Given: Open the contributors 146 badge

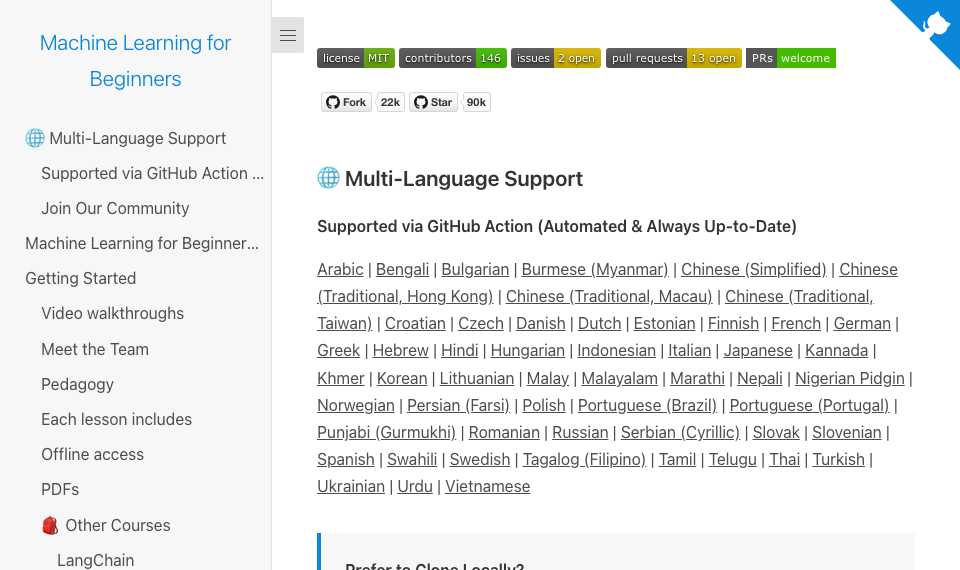Looking at the screenshot, I should (x=453, y=58).
